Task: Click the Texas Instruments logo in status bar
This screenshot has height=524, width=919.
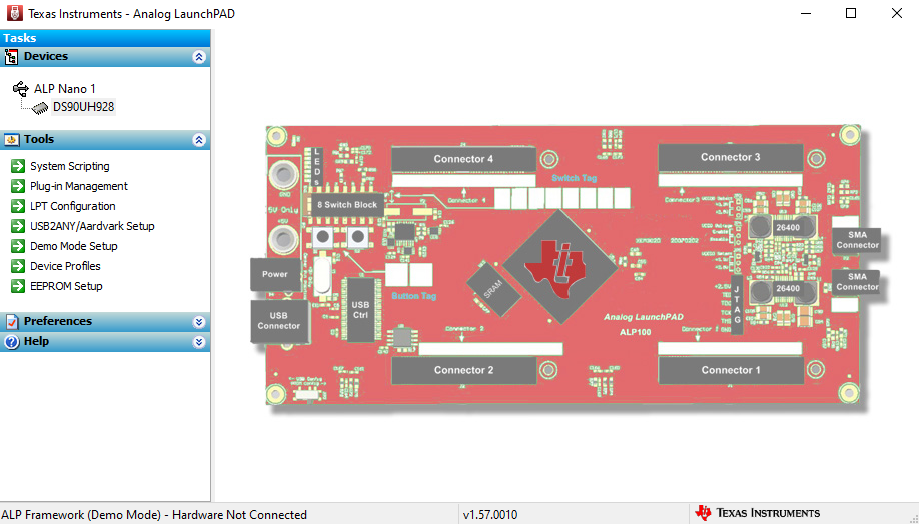Action: [x=757, y=513]
